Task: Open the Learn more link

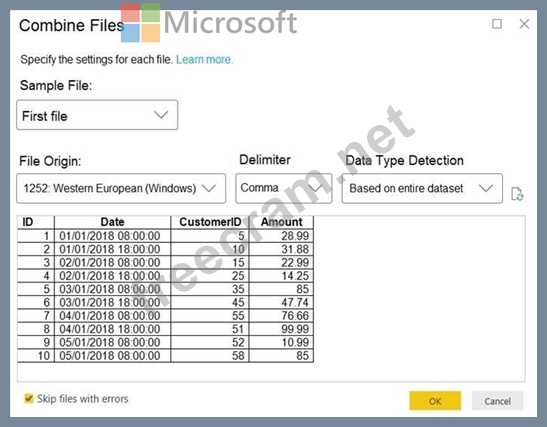Action: pyautogui.click(x=204, y=59)
